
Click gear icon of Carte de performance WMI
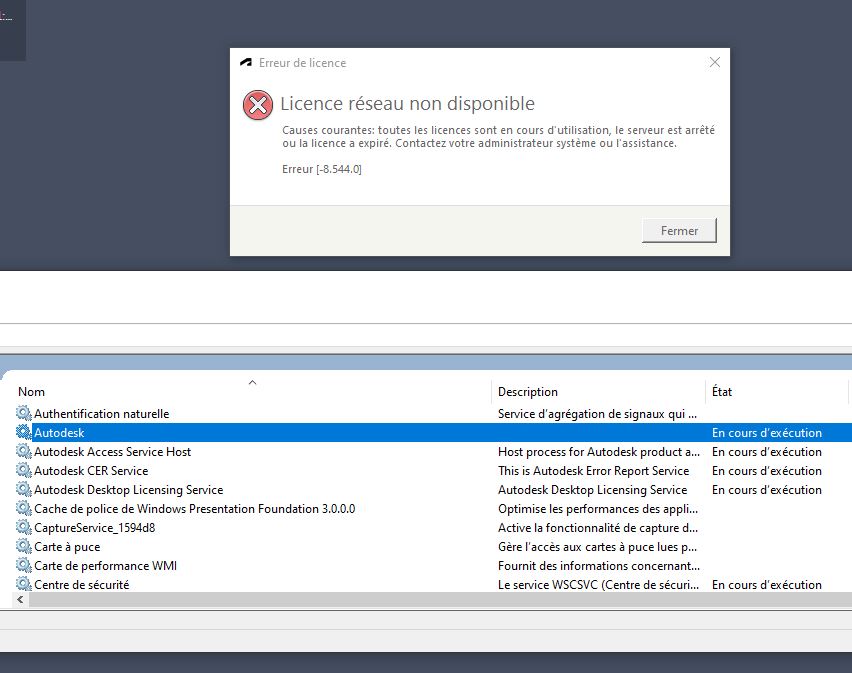pyautogui.click(x=24, y=565)
